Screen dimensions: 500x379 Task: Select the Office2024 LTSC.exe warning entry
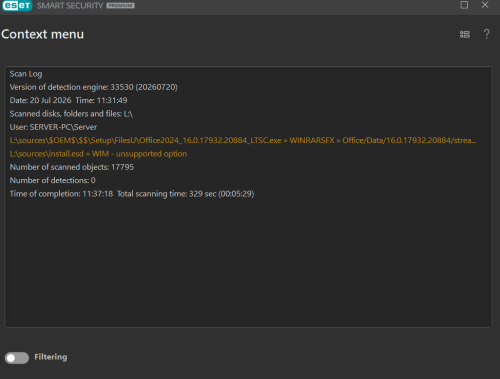pyautogui.click(x=243, y=140)
